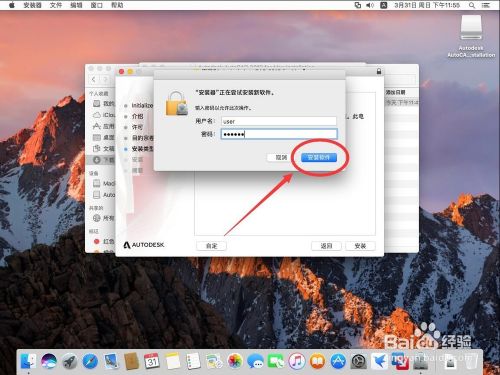
Task: Click the 返回 button in the installer
Action: (x=326, y=246)
